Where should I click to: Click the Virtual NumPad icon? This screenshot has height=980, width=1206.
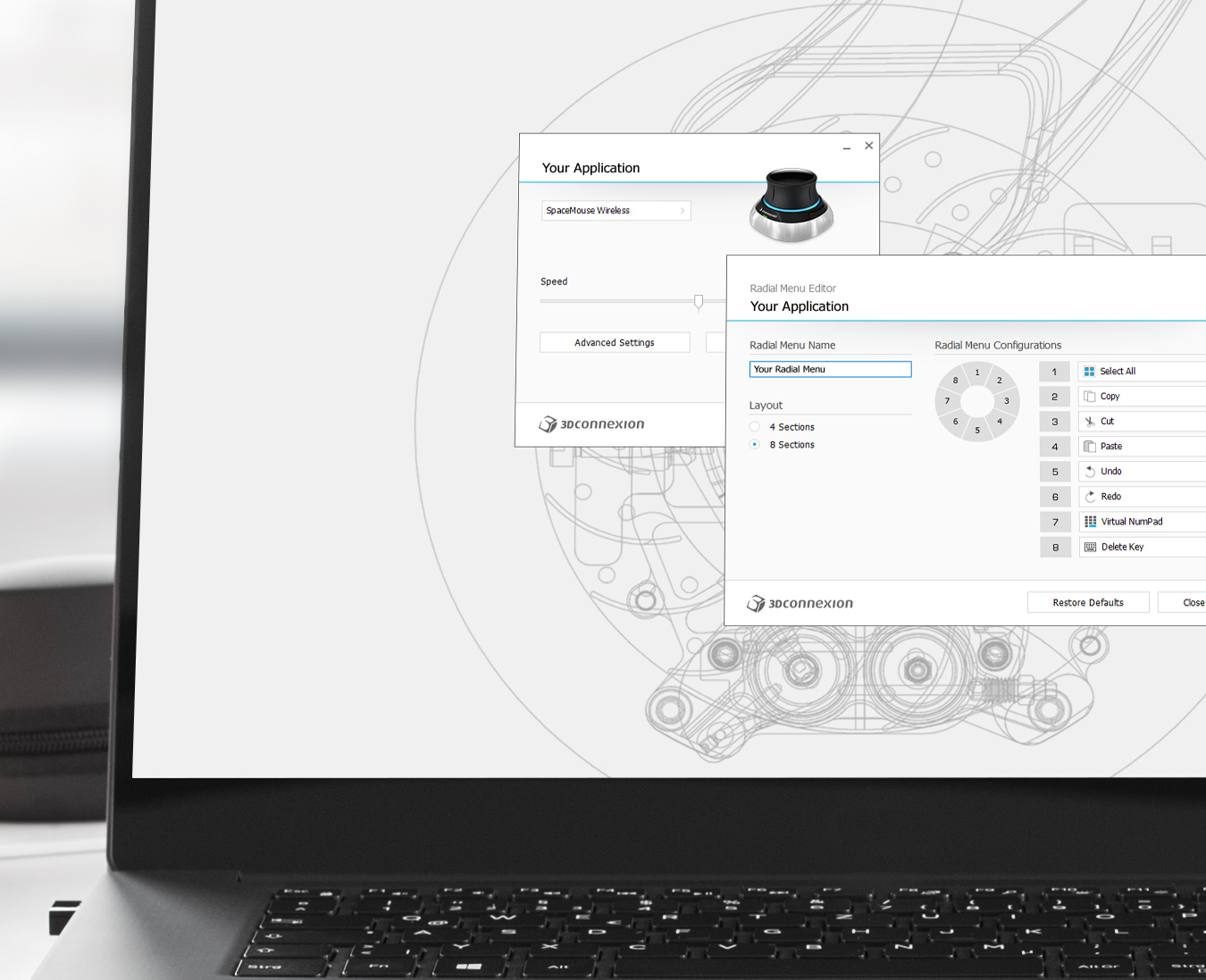1090,522
